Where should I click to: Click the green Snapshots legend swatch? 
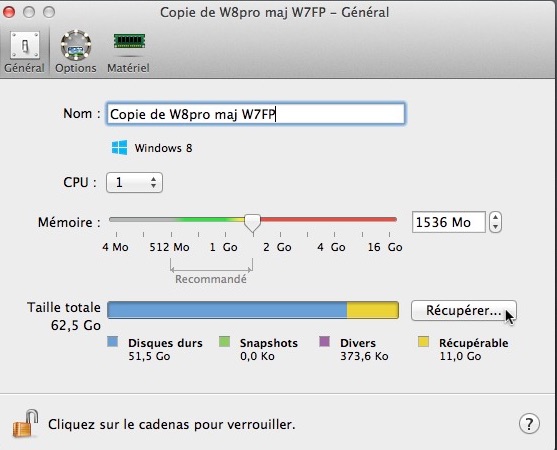tap(225, 342)
